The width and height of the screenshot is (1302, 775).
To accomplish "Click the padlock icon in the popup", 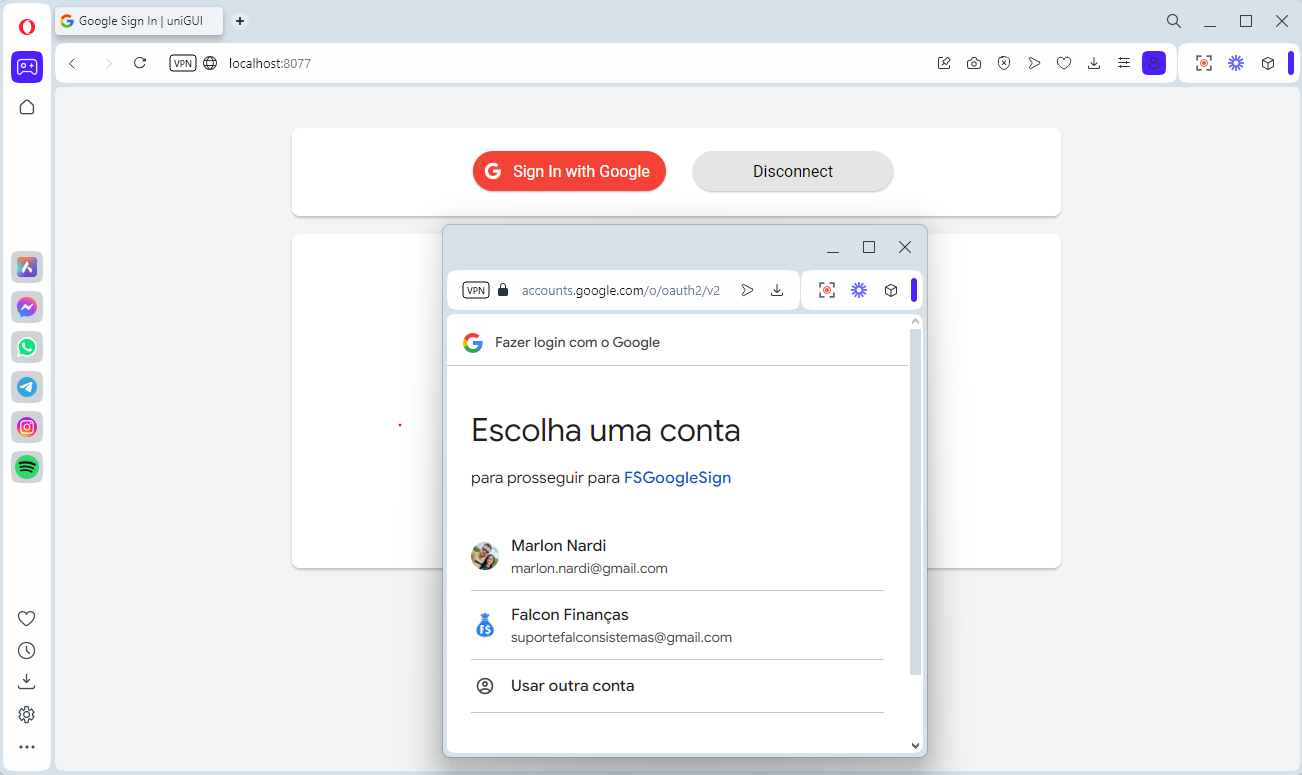I will tap(503, 290).
